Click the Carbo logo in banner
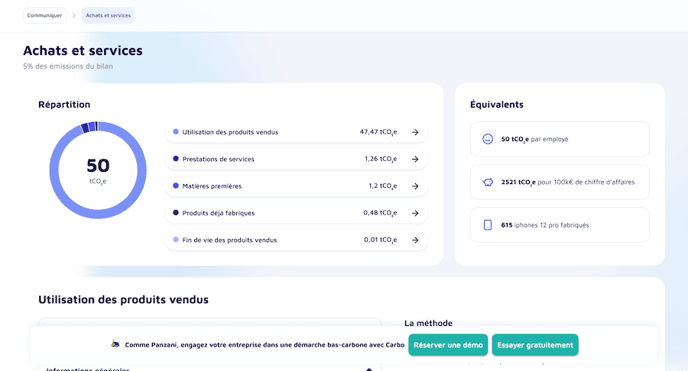688x371 pixels. coord(115,344)
